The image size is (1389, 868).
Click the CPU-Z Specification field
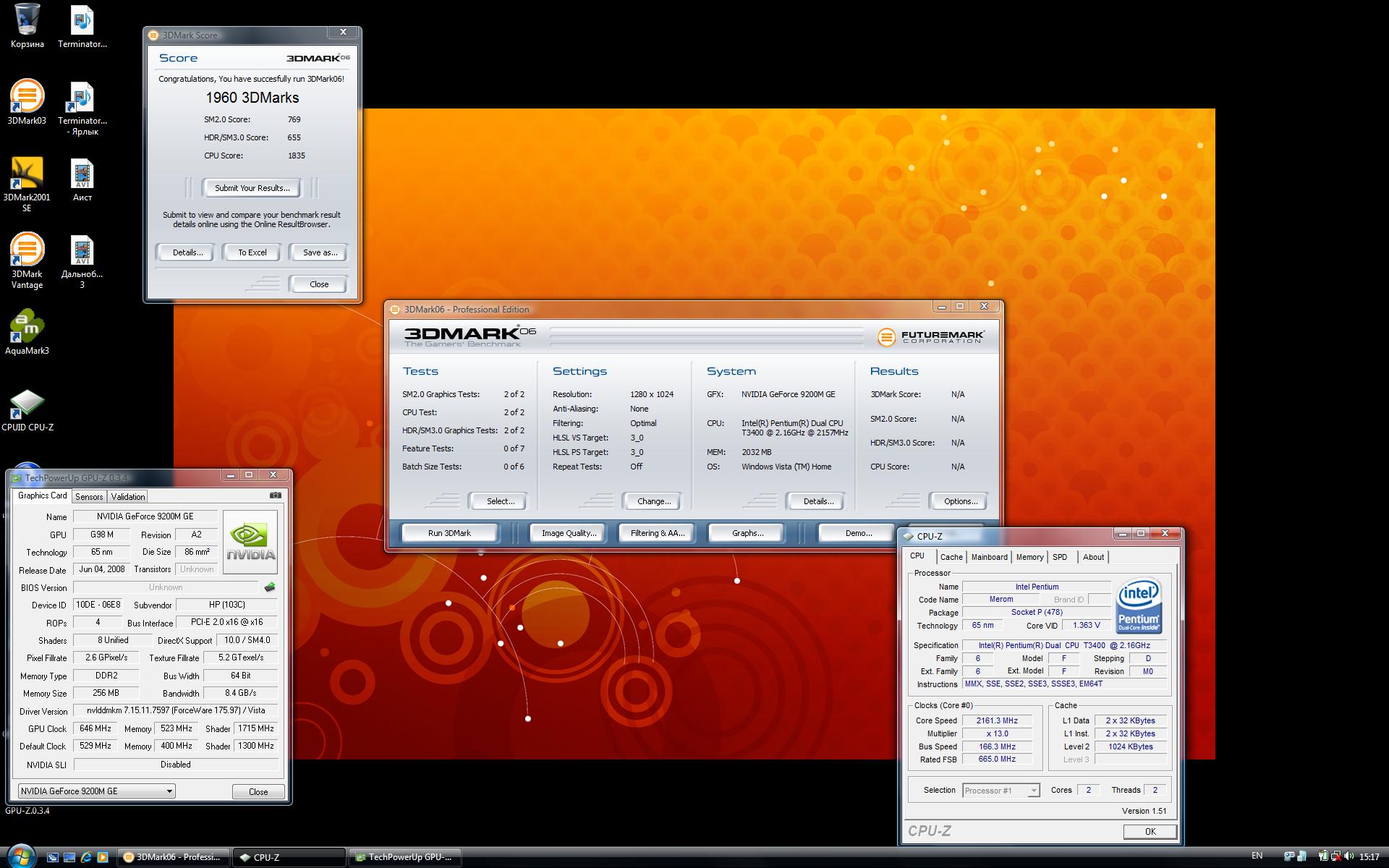click(x=1064, y=645)
